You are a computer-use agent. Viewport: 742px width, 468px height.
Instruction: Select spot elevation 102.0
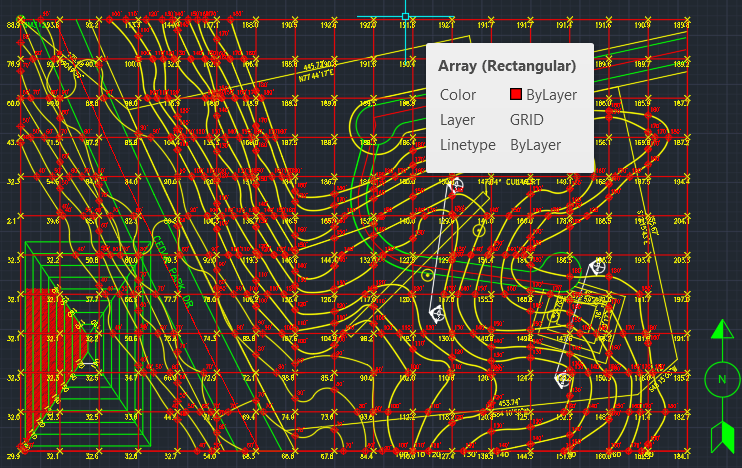pyautogui.click(x=407, y=378)
